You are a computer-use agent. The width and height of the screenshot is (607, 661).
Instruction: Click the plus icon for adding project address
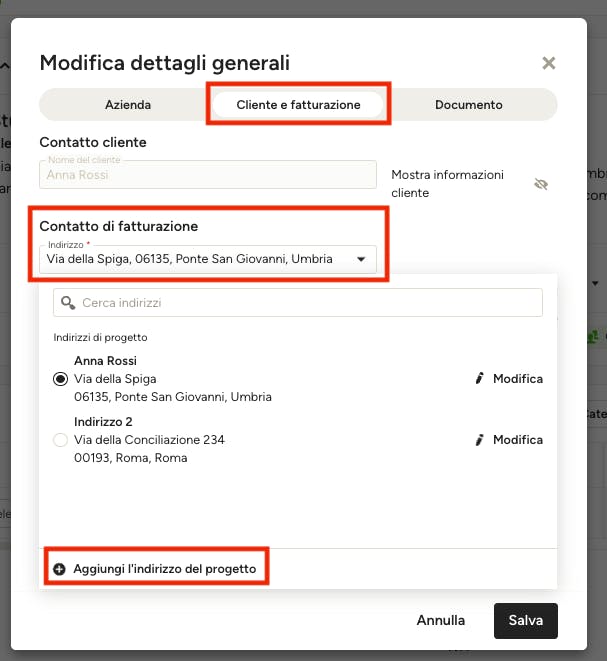(59, 569)
